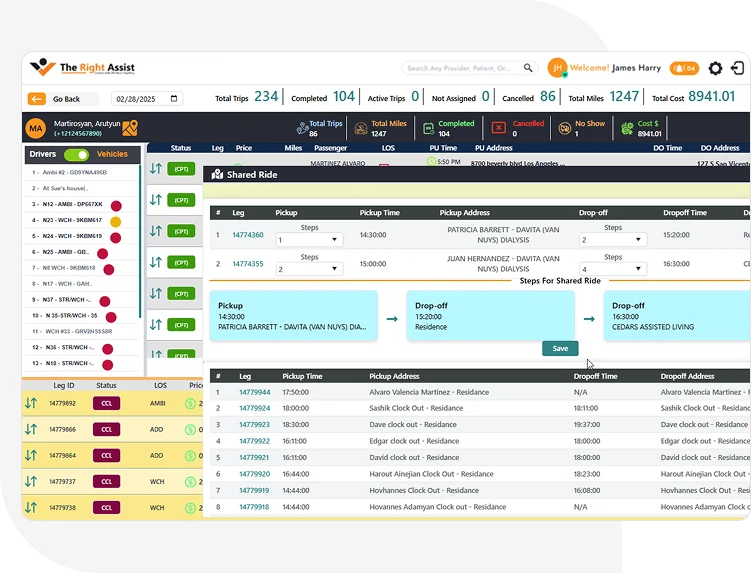Click the No Show icon
The image size is (751, 573).
point(565,128)
